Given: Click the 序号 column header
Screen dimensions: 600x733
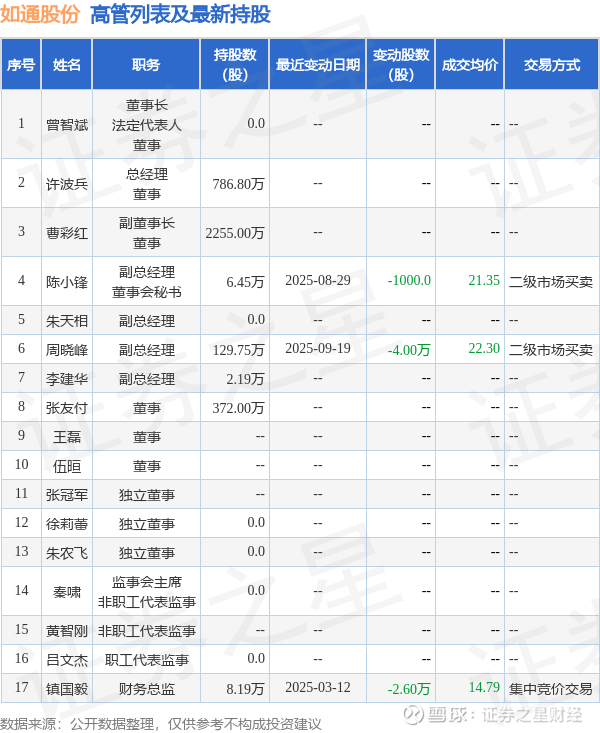Looking at the screenshot, I should coord(21,65).
